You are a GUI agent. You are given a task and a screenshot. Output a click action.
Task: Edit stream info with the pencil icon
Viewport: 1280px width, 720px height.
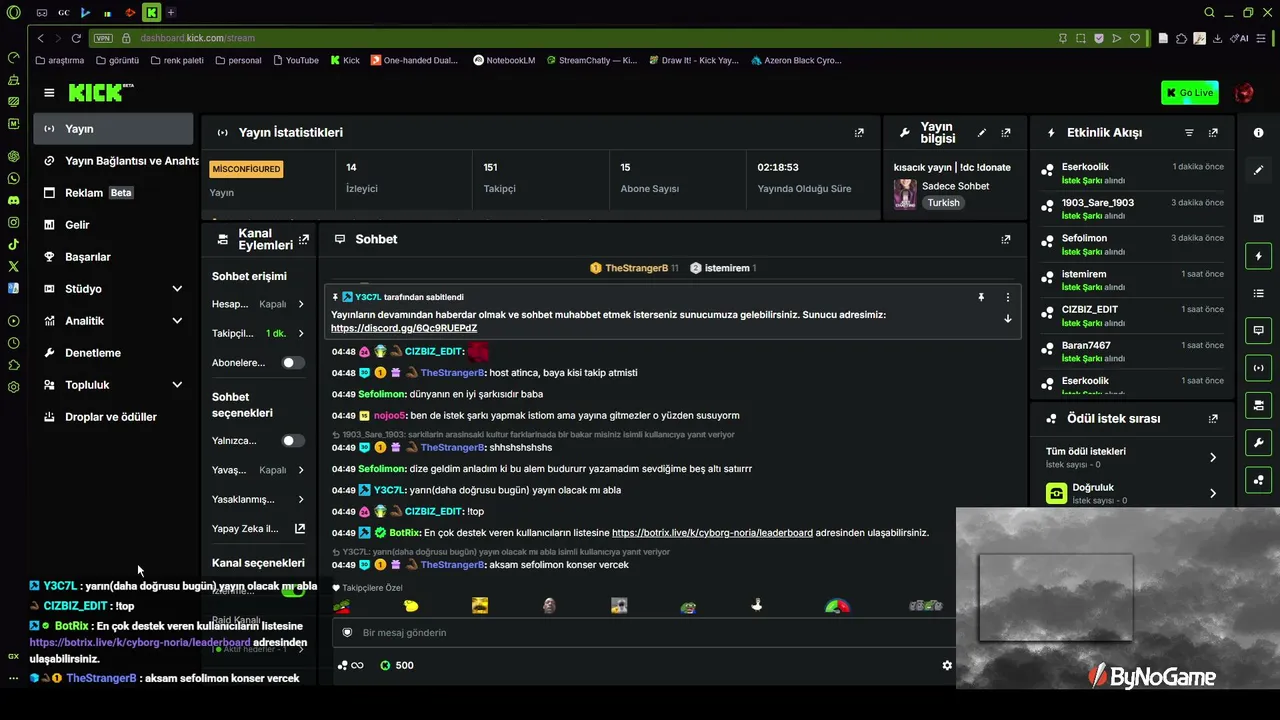point(982,132)
